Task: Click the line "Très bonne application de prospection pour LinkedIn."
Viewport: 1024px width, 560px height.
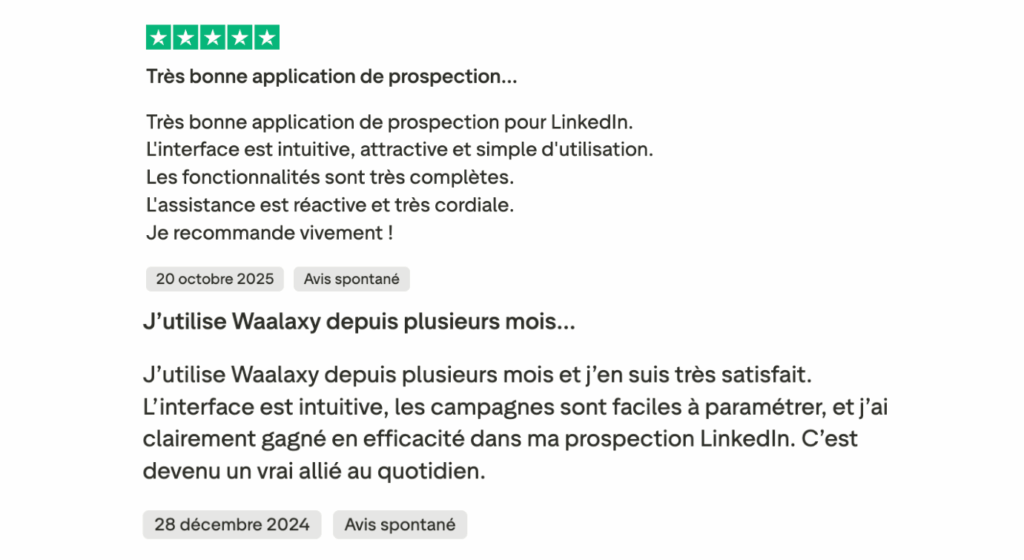Action: (x=391, y=123)
